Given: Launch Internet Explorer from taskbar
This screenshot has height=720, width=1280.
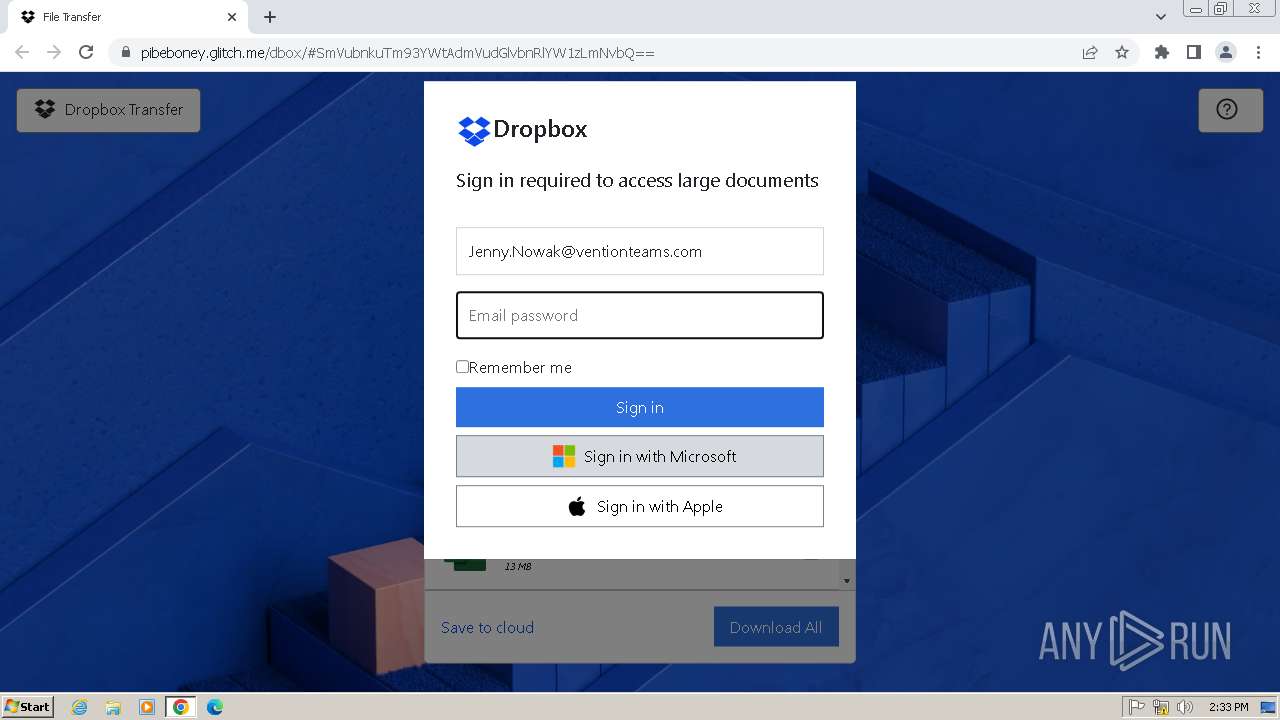Looking at the screenshot, I should [80, 707].
